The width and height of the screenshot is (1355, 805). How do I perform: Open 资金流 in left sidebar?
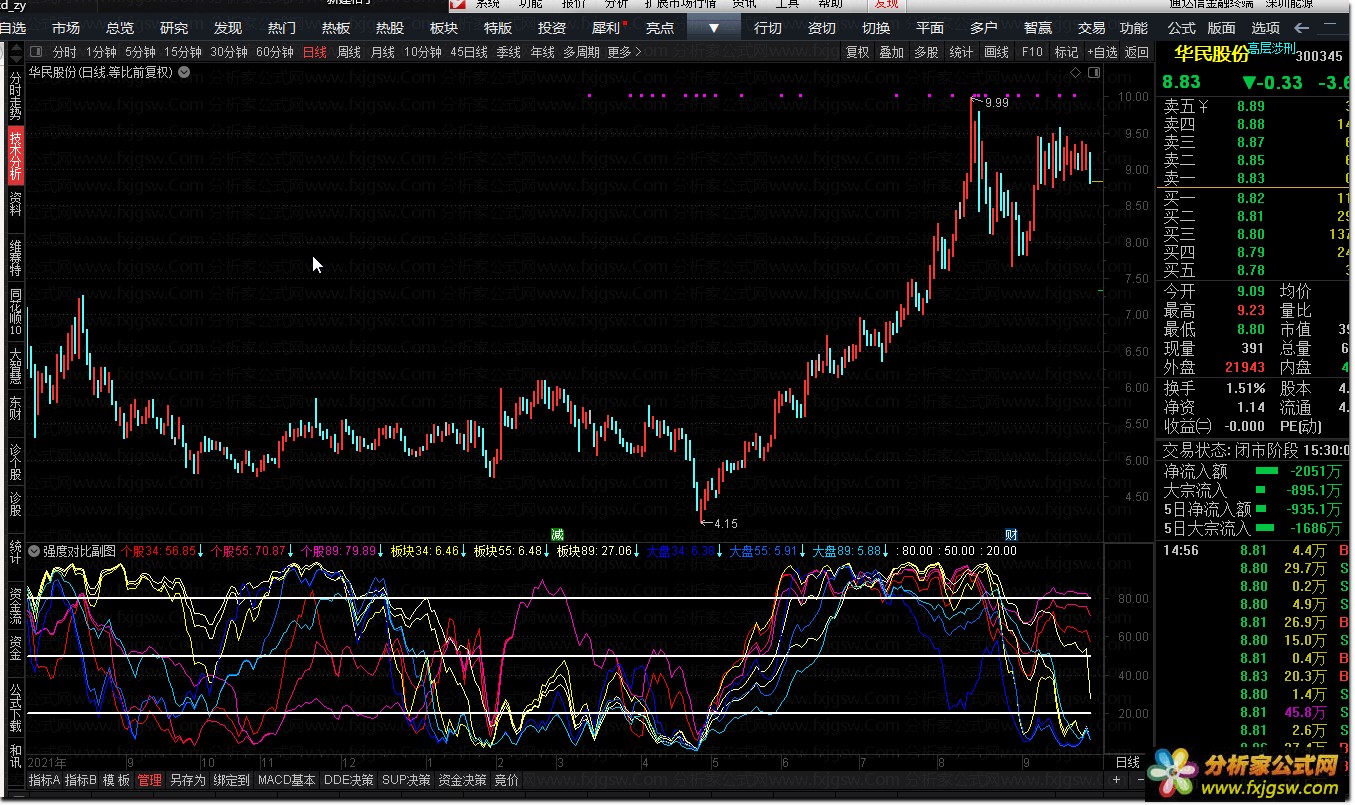pos(15,606)
